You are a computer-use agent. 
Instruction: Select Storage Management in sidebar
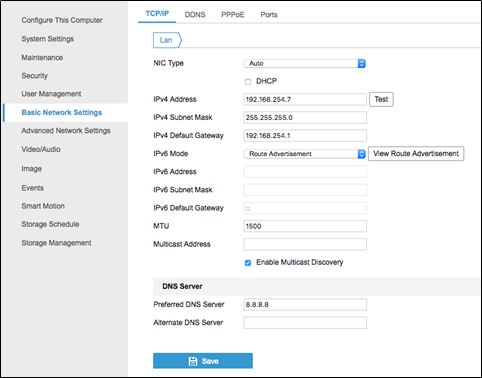[x=56, y=243]
